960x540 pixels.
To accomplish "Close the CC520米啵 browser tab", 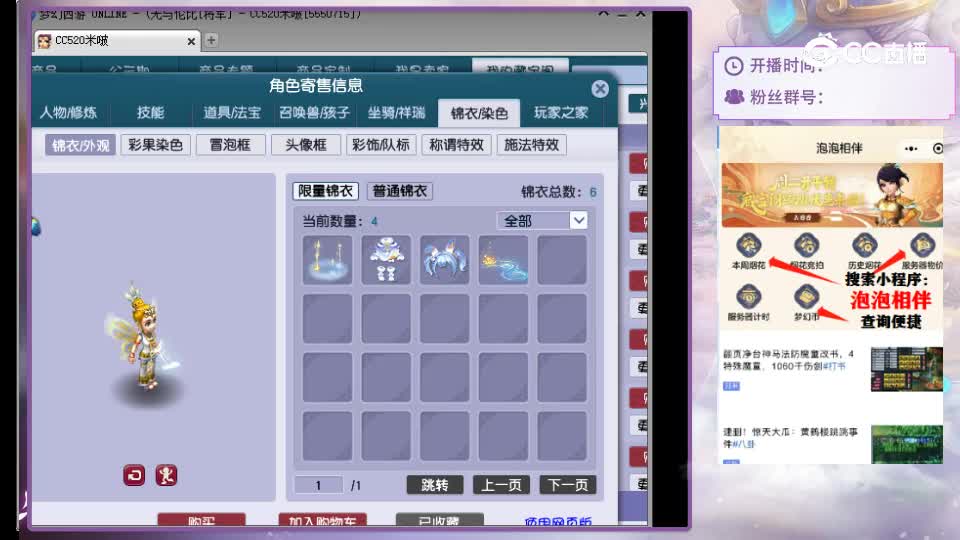I will tap(191, 41).
